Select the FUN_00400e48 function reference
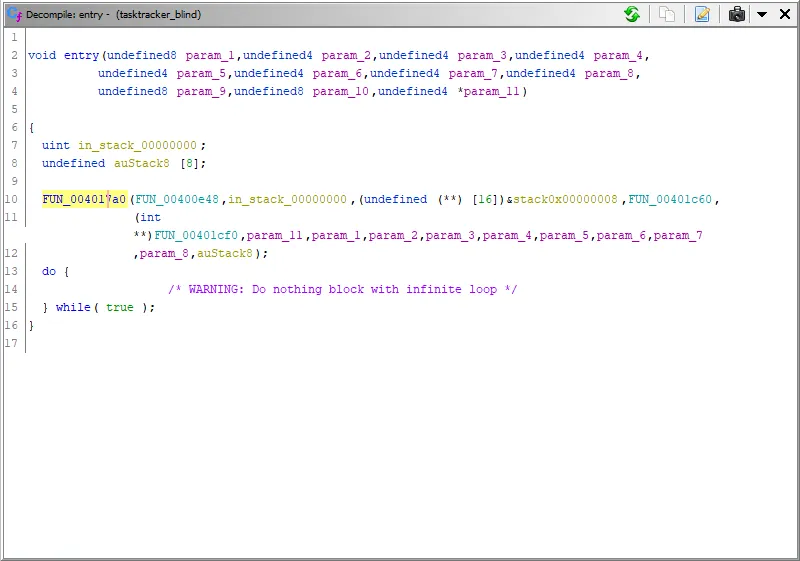This screenshot has width=800, height=561. [x=178, y=199]
